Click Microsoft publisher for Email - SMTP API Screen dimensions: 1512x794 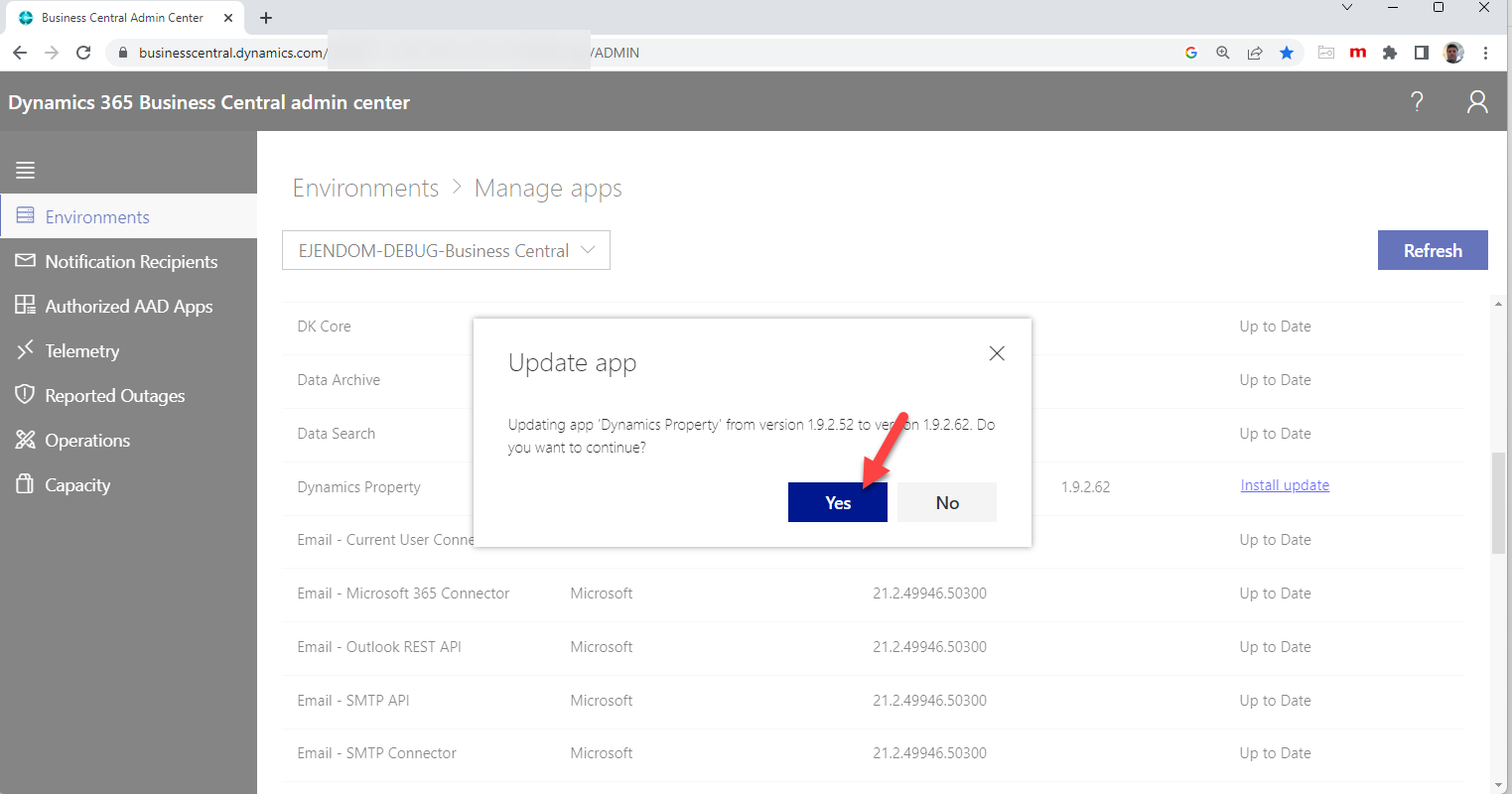point(601,701)
